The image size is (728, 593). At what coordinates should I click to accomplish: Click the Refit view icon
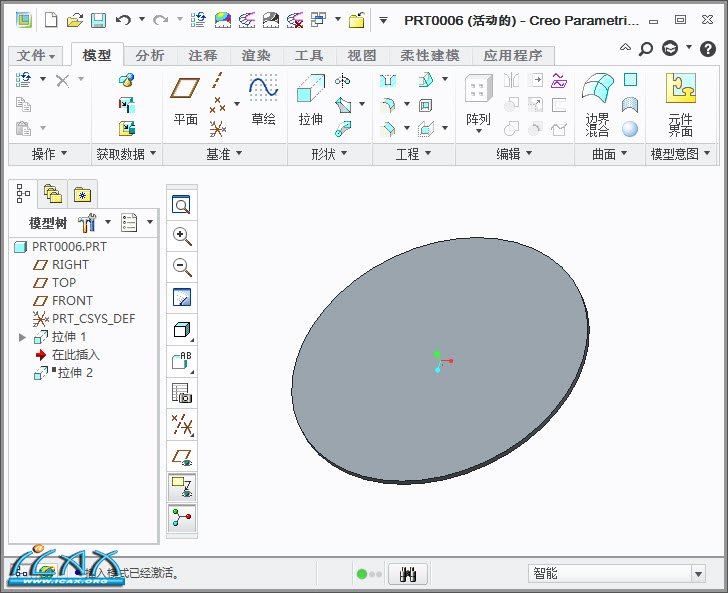click(x=182, y=205)
